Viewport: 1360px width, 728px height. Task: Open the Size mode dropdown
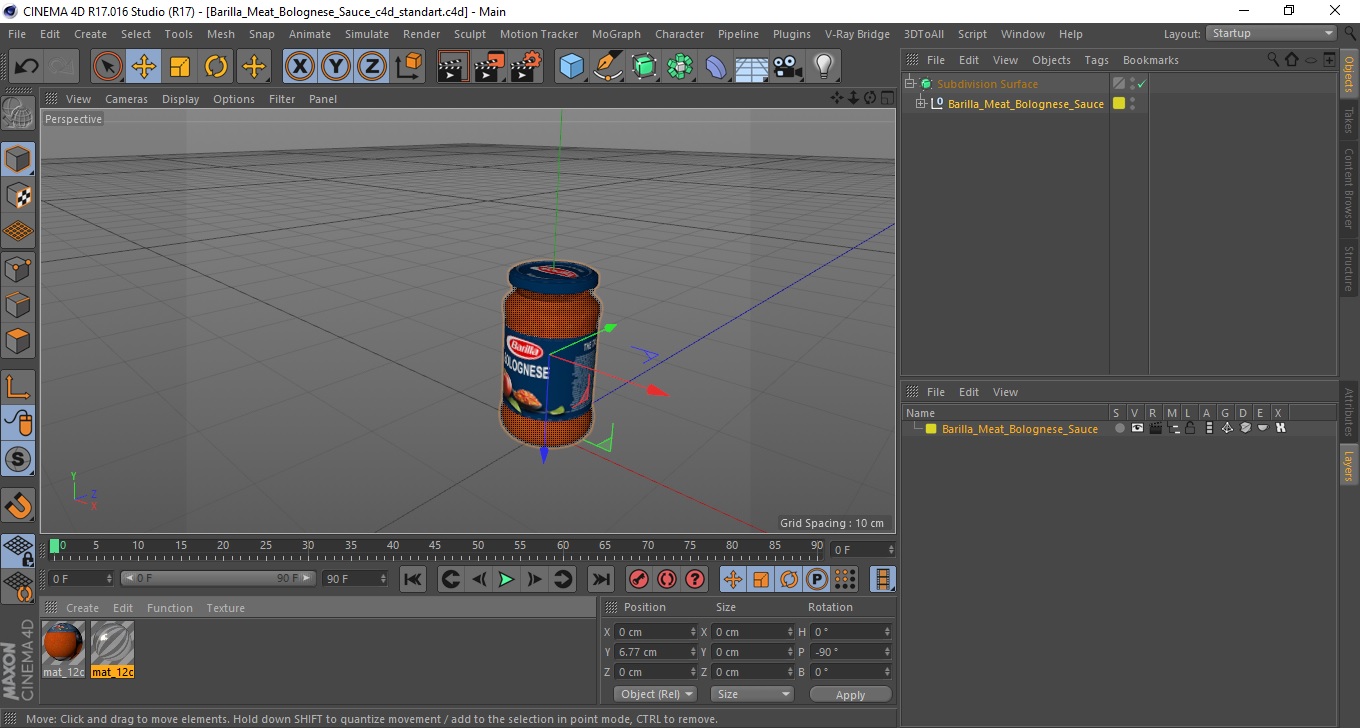point(752,694)
